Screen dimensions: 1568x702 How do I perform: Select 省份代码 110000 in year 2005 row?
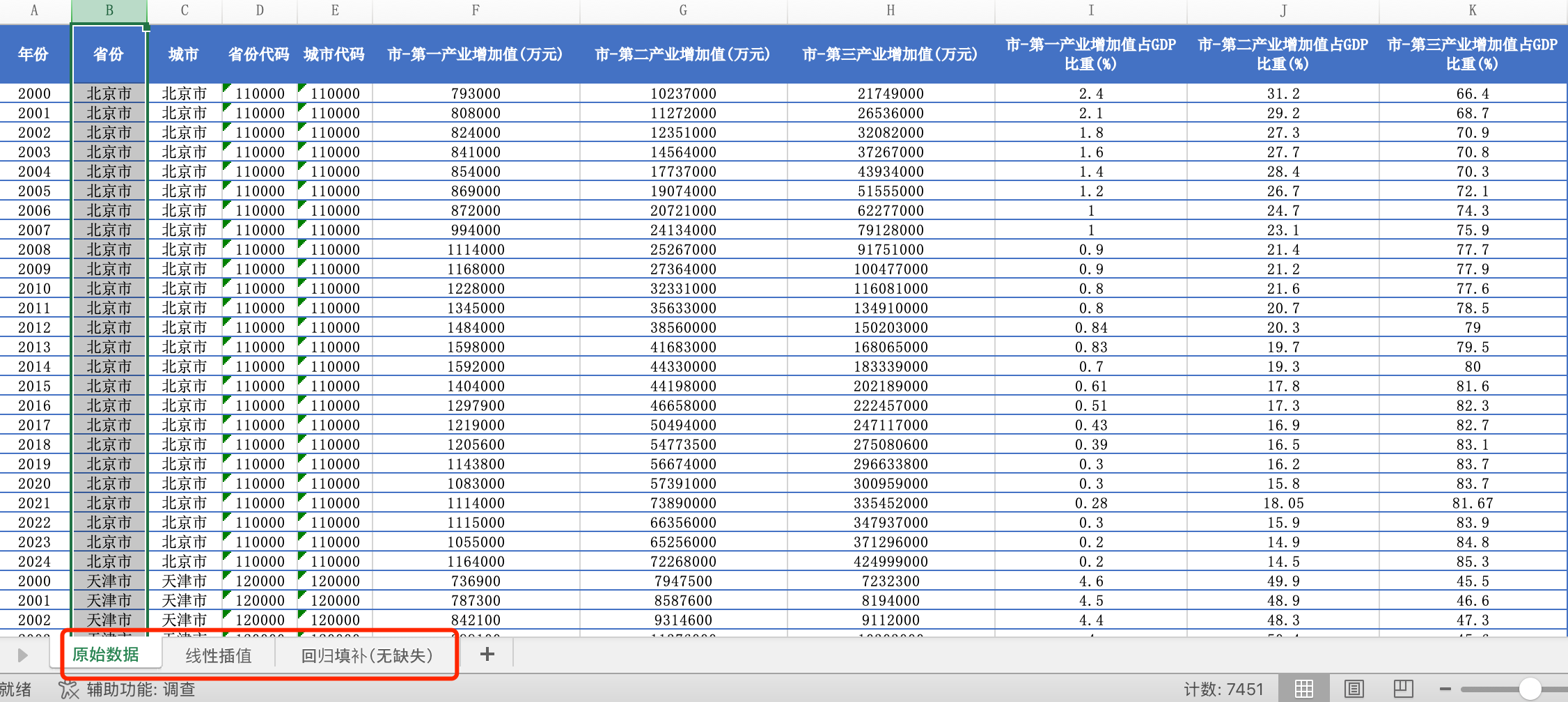pyautogui.click(x=260, y=191)
